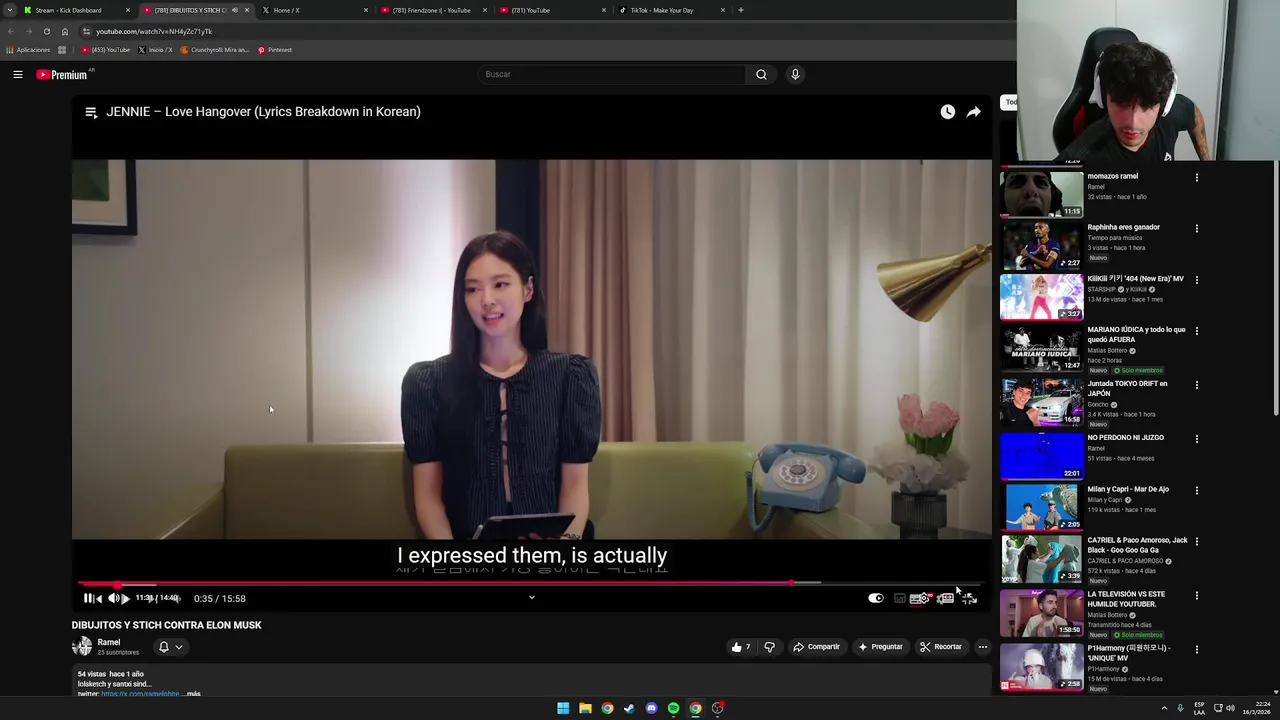Click the share arrow in the player corner
This screenshot has width=1280, height=720.
click(x=973, y=112)
